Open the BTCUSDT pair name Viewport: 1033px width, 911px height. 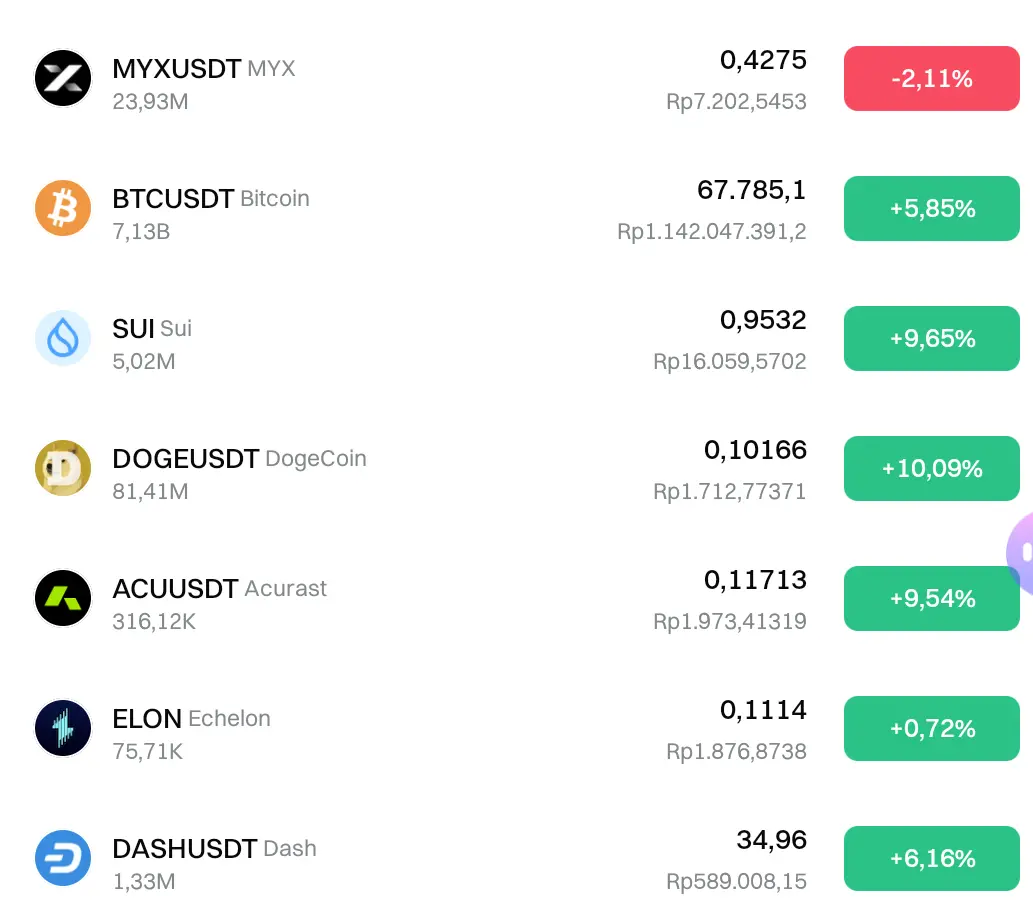(173, 198)
